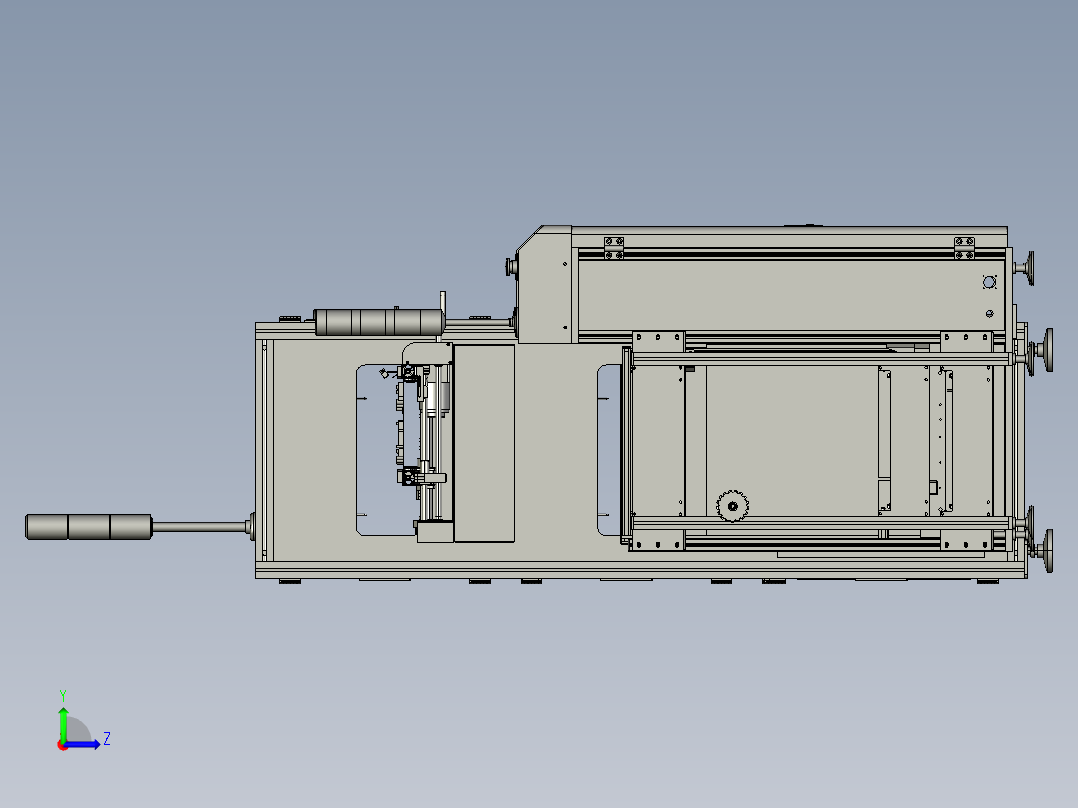Select the bottommost handwheel at the machine's right end
The image size is (1078, 808).
click(1048, 550)
